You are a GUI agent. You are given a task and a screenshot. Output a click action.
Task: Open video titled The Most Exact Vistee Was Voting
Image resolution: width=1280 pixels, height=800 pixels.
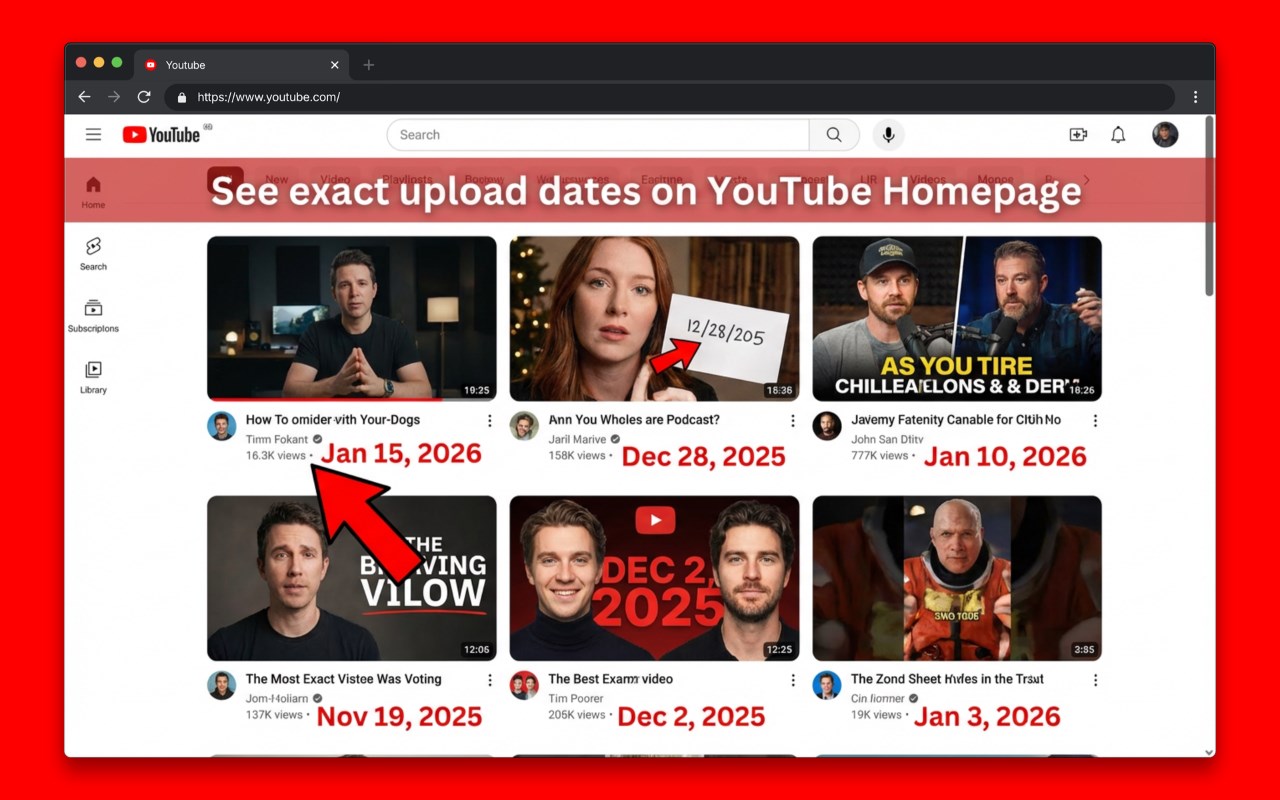click(x=344, y=679)
